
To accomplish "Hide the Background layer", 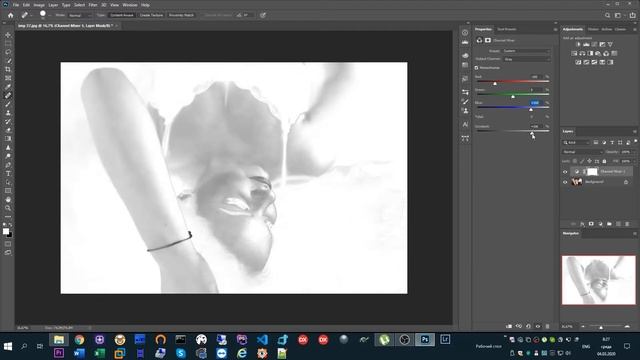I will tap(565, 182).
